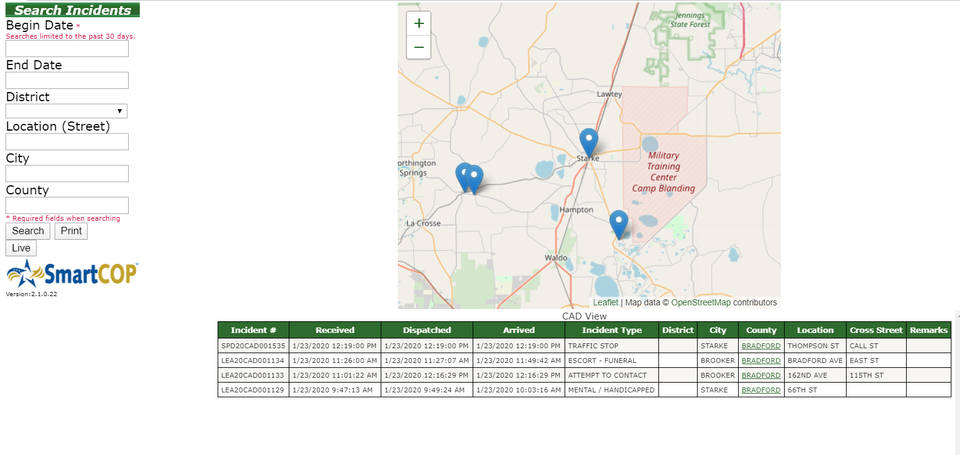This screenshot has width=960, height=455.
Task: Open the OpenStreetMap contributors link
Action: tap(700, 302)
